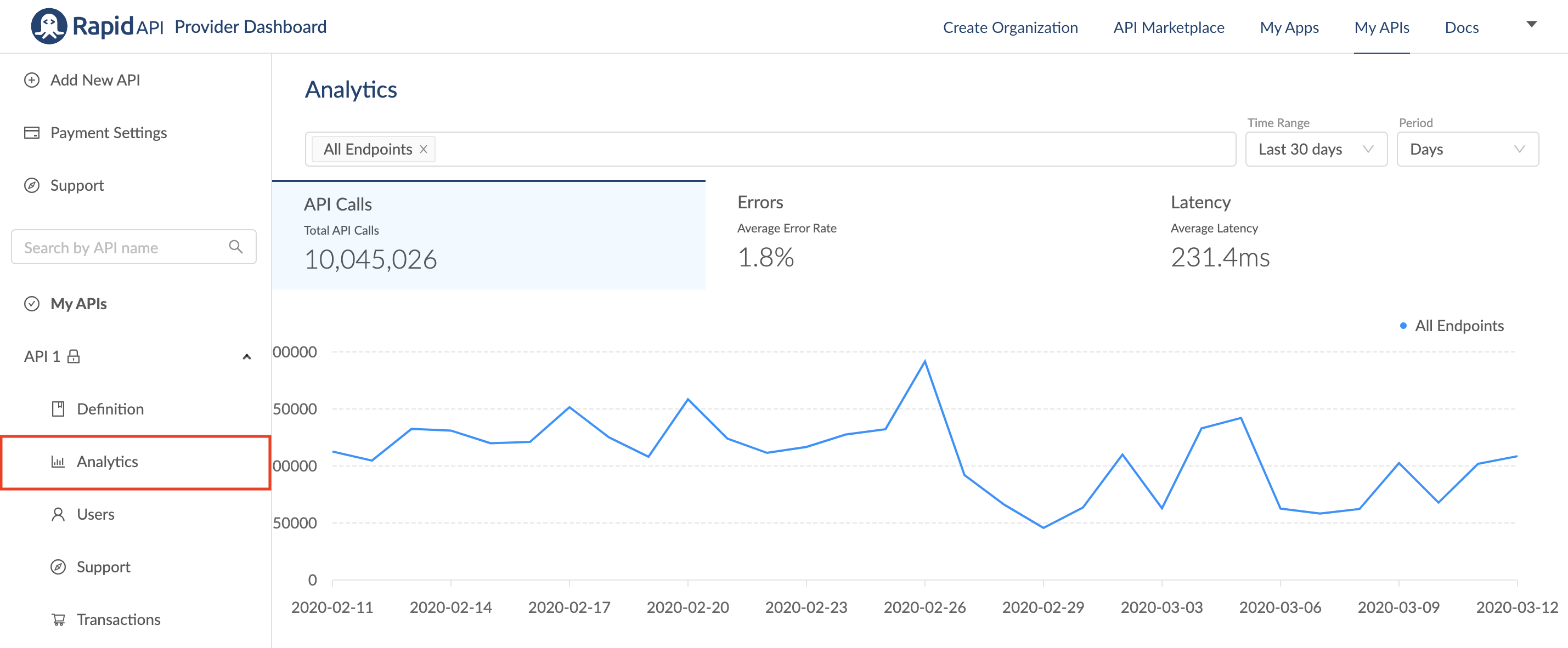
Task: Click the Add New API plus icon
Action: [x=32, y=81]
